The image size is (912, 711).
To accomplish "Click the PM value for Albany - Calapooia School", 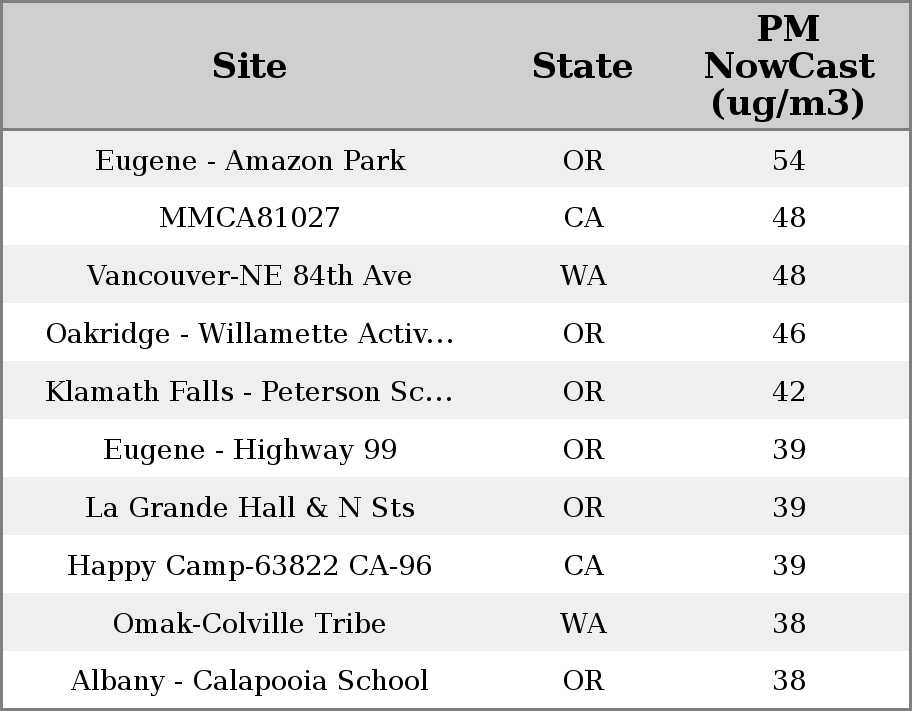I will pos(788,681).
